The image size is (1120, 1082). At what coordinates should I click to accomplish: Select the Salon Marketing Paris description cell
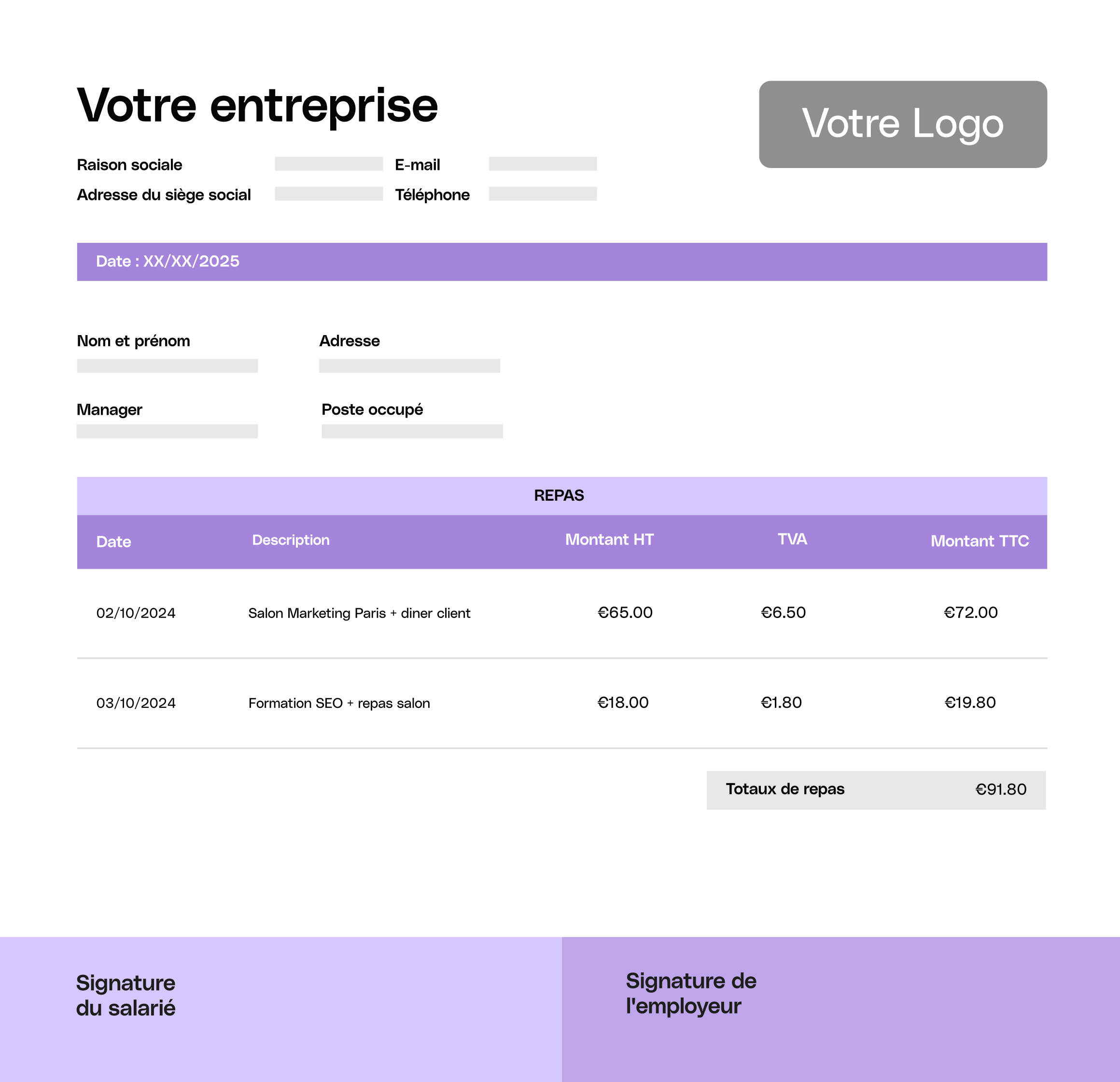tap(359, 613)
